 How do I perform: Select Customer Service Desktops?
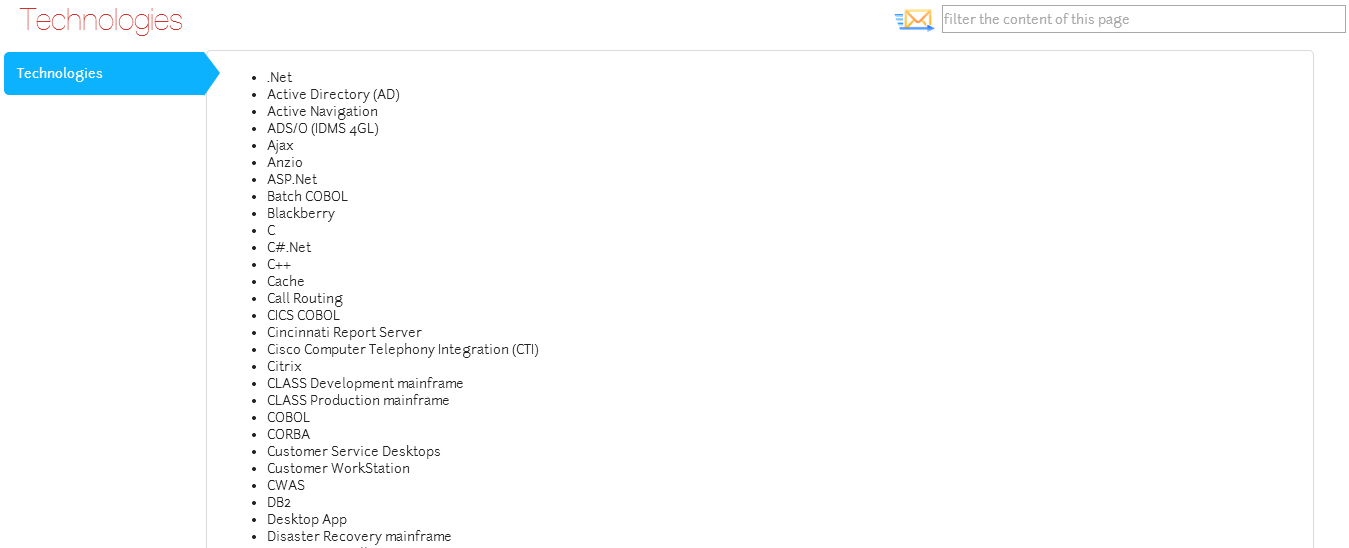[x=354, y=452]
